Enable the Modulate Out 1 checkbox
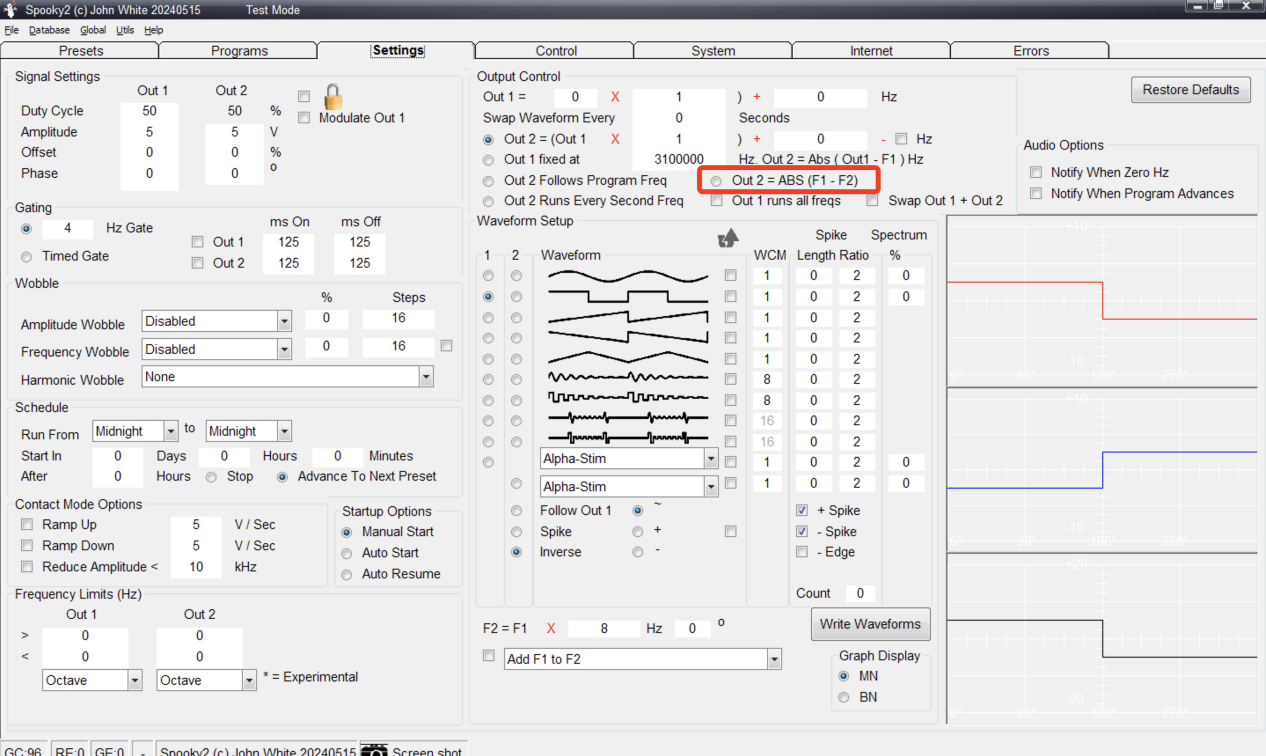 (304, 118)
